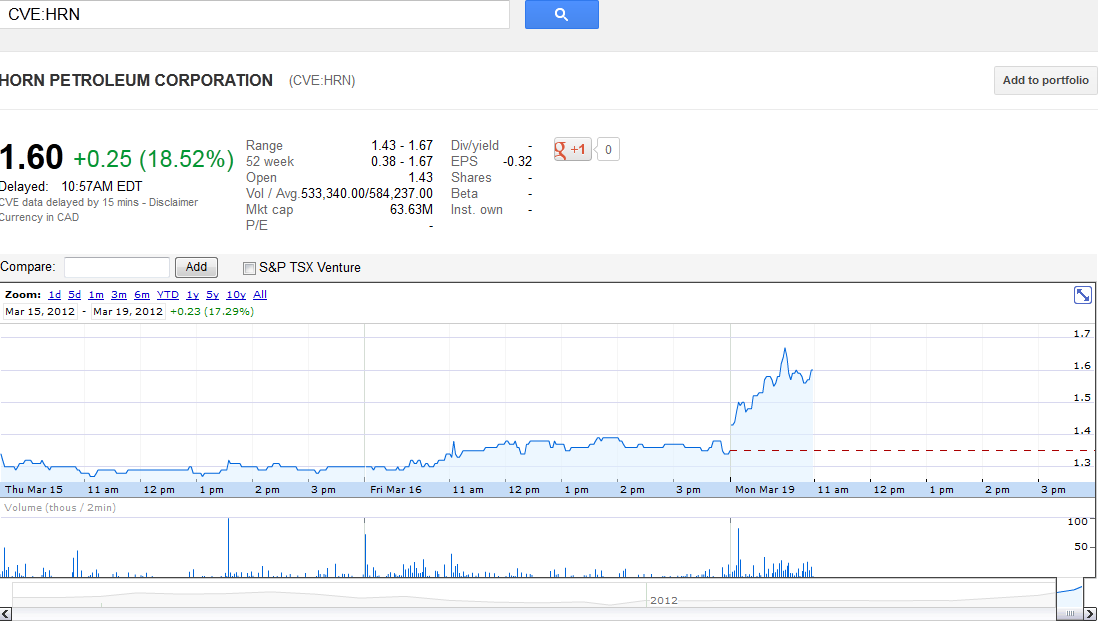This screenshot has width=1098, height=624.
Task: Click the Disclaimer text under the delayed quote
Action: click(x=173, y=202)
